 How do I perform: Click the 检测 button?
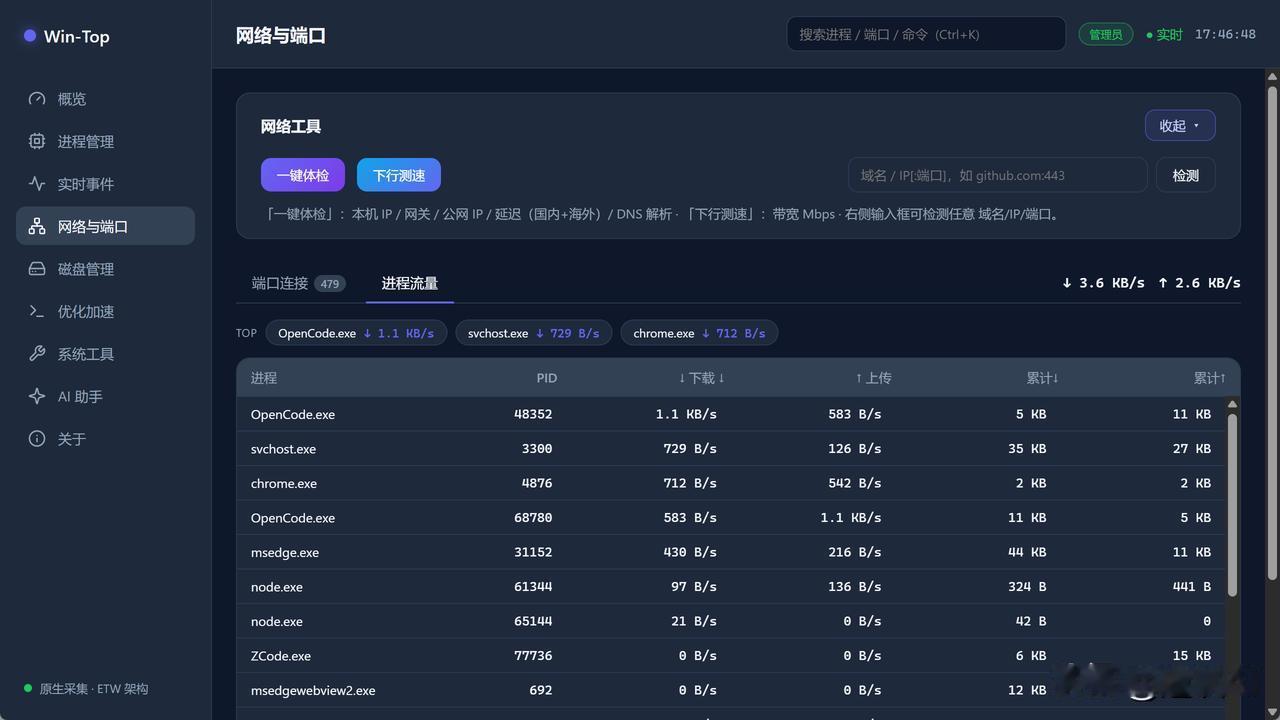point(1186,175)
